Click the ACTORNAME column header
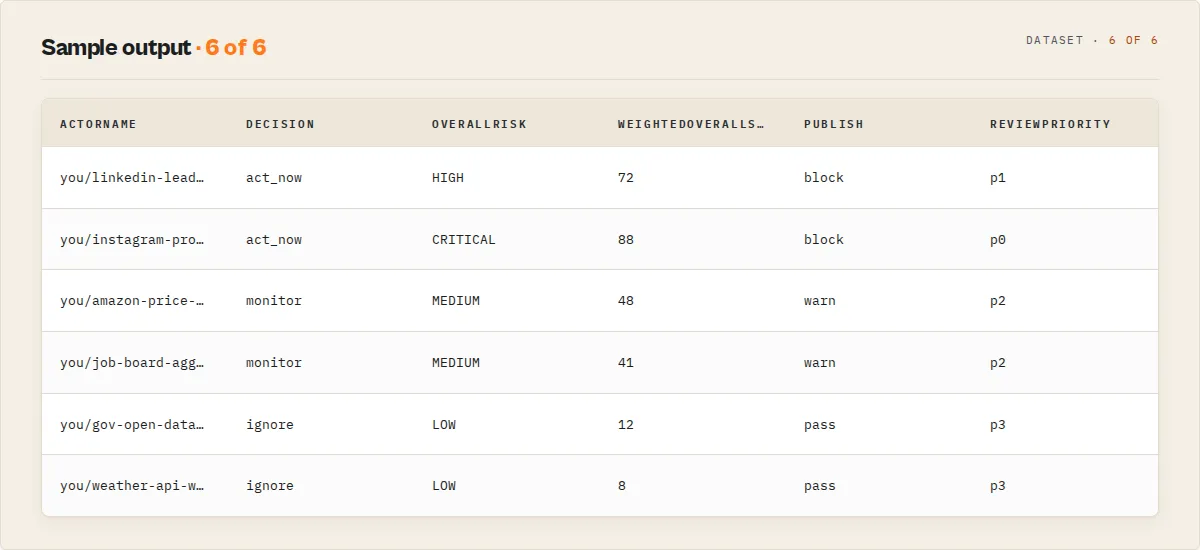 pos(98,124)
